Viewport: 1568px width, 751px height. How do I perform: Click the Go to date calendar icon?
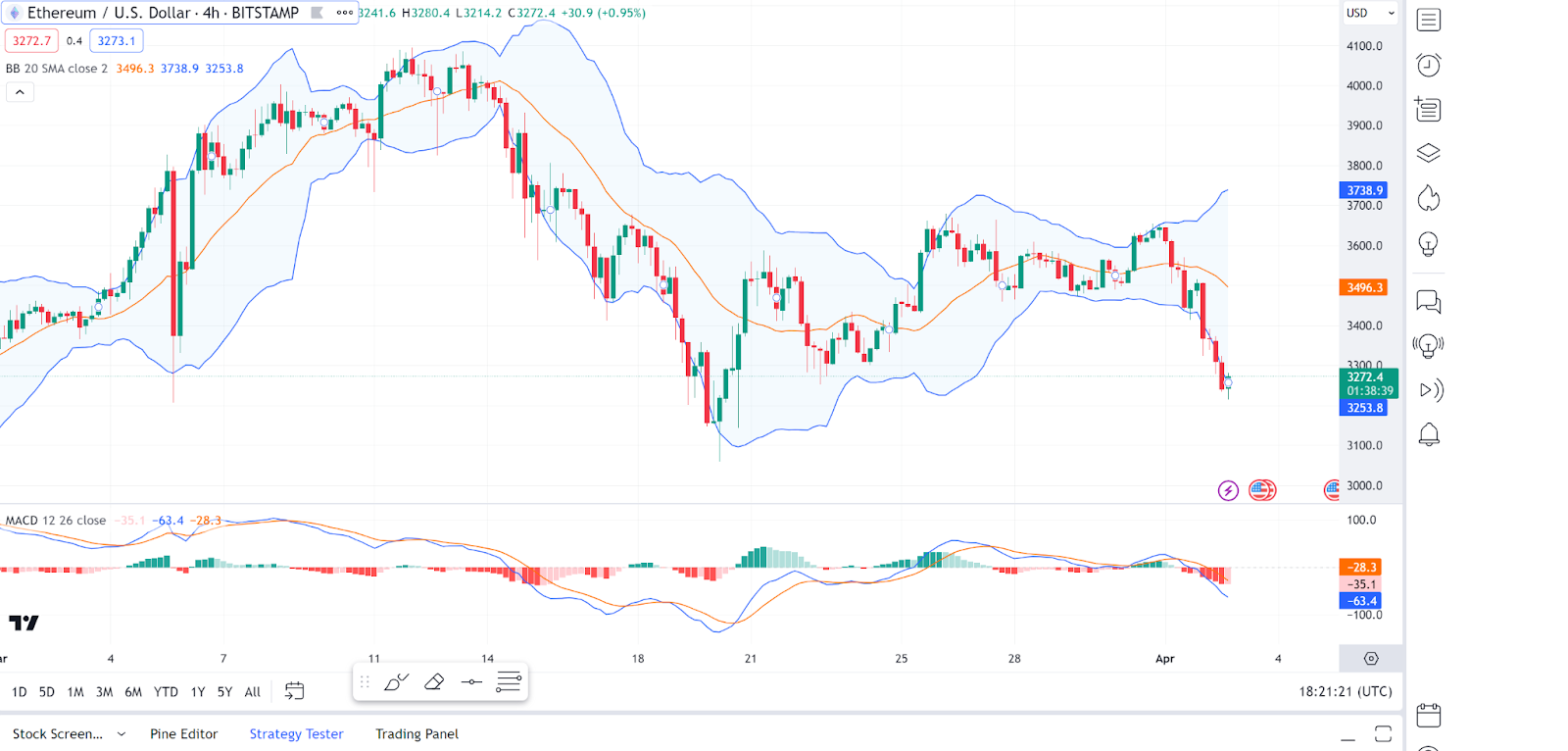tap(294, 691)
